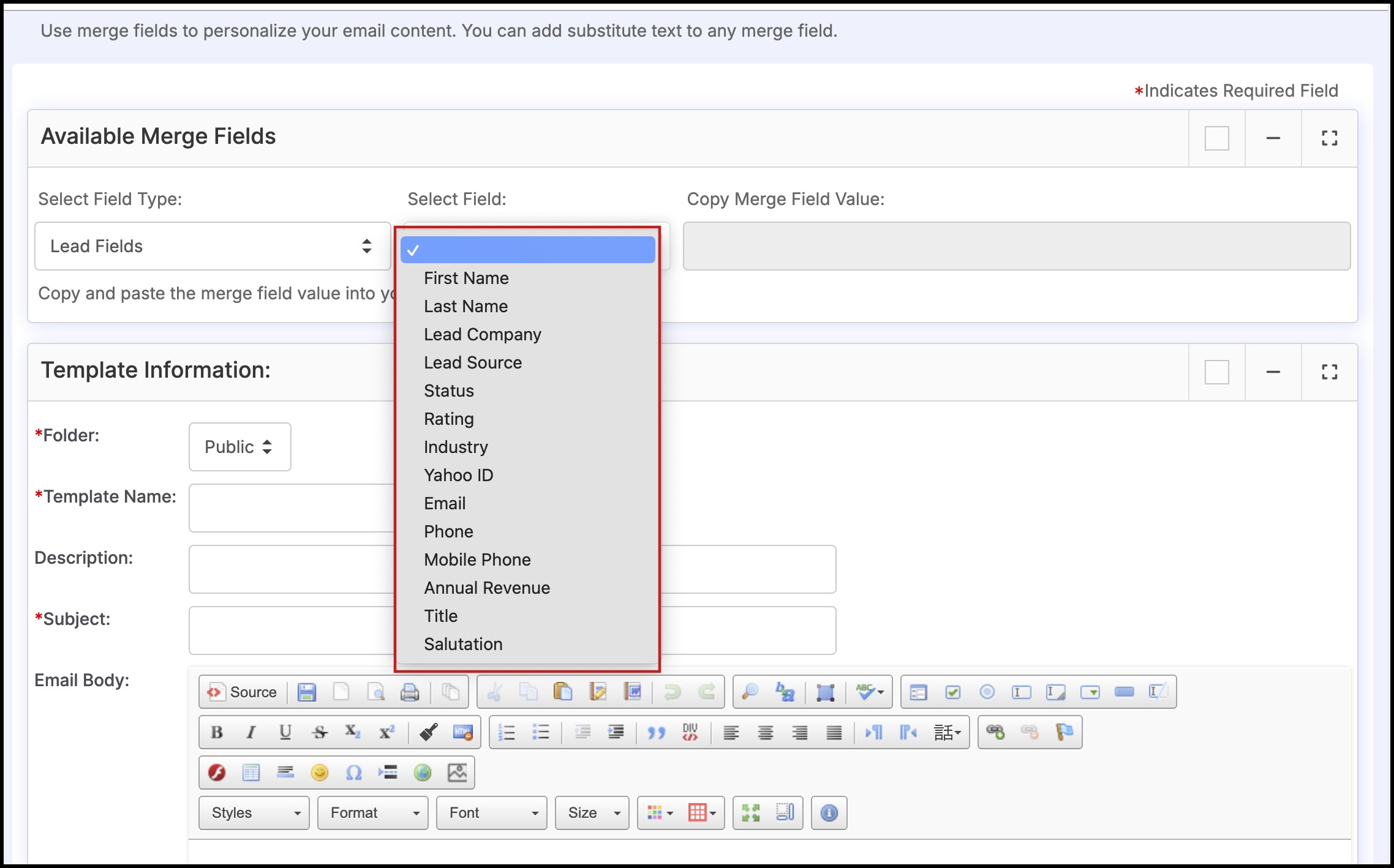Insert a smiley emoticon
Viewport: 1394px width, 868px height.
tap(319, 773)
